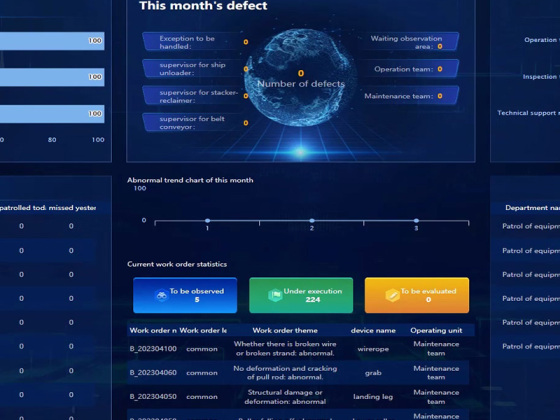
Task: Open the To be observed card
Action: 185,295
